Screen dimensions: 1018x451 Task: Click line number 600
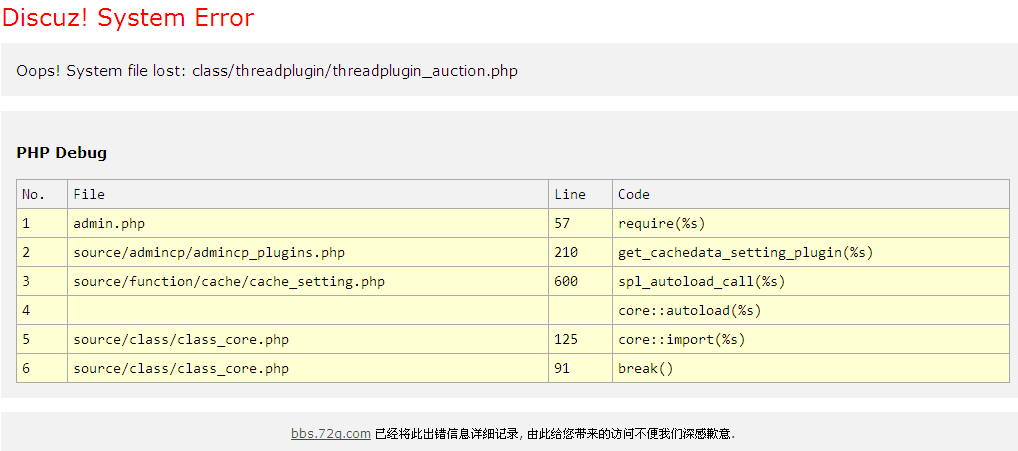tap(580, 282)
